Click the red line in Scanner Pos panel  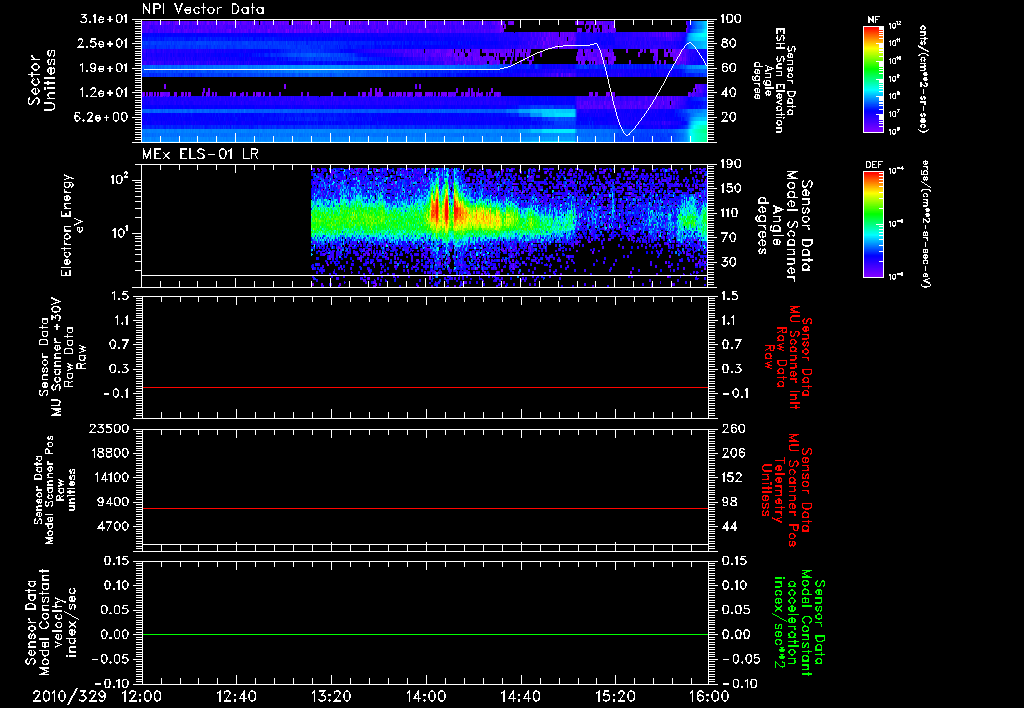tap(425, 508)
